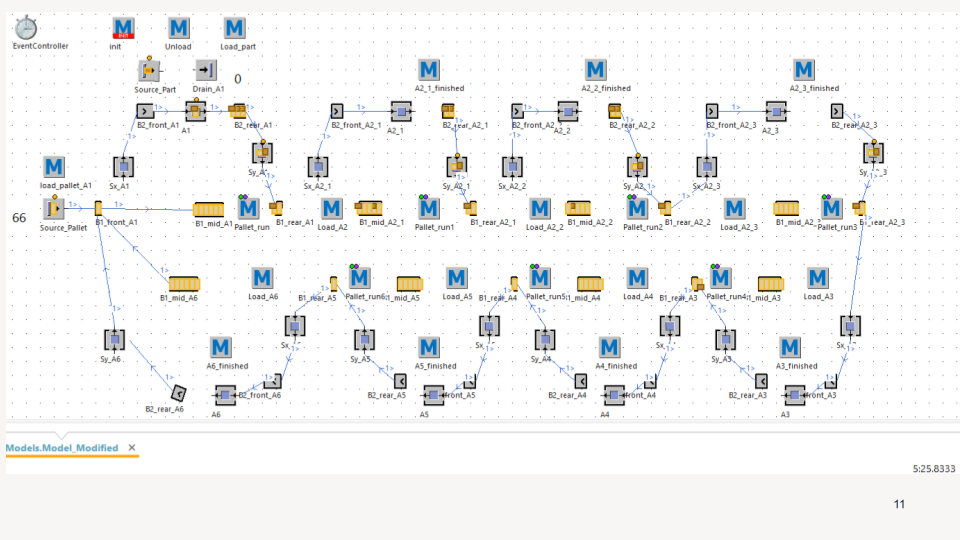This screenshot has width=960, height=540.
Task: Select the Load_A6 method icon
Action: tap(262, 278)
